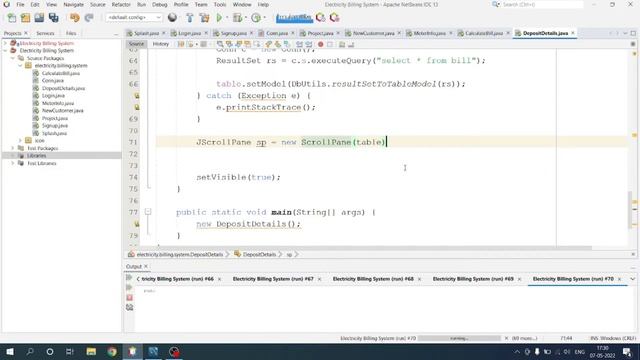This screenshot has height=360, width=640.
Task: Click the New Project toolbar icon
Action: pos(25,18)
